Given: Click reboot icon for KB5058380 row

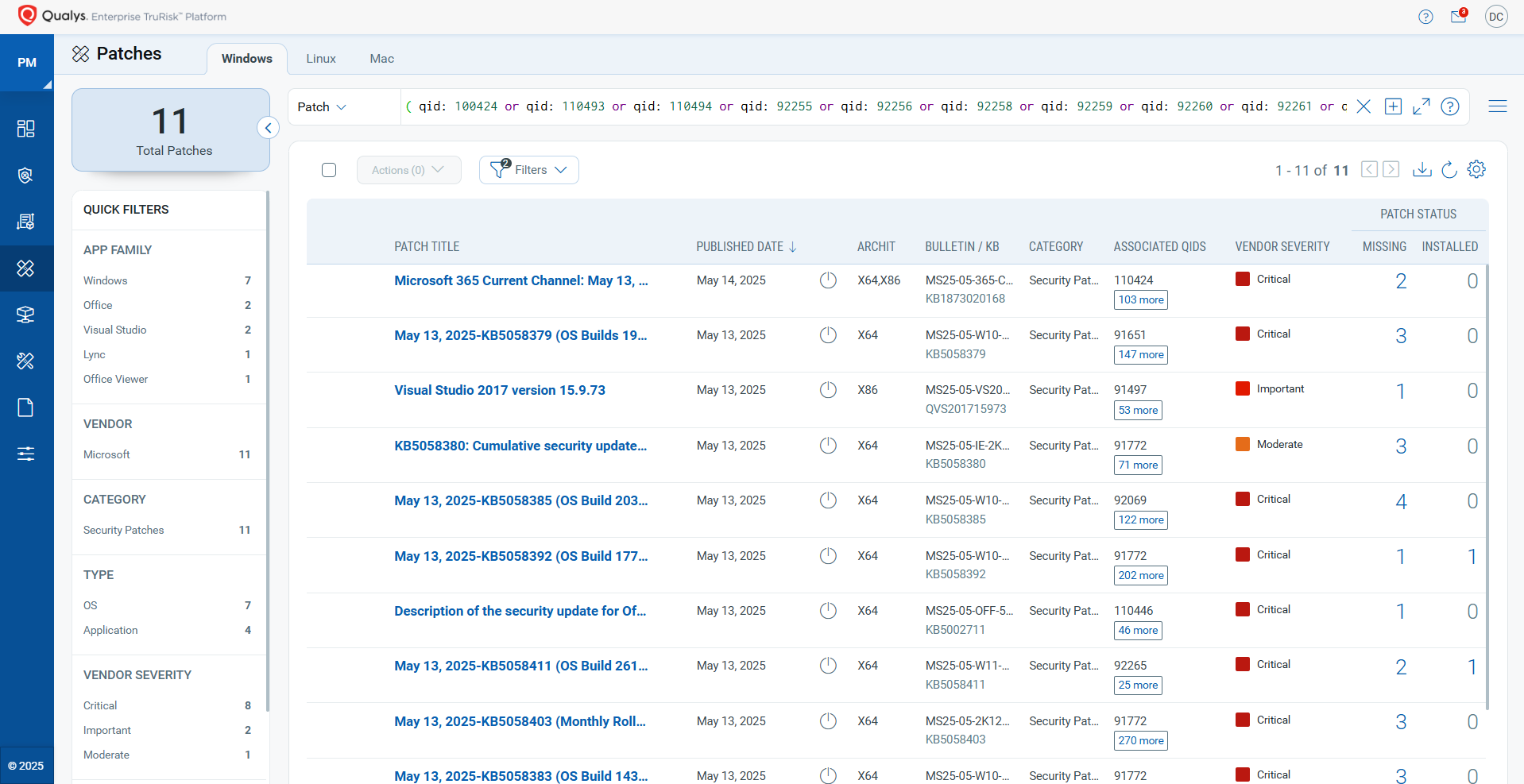Looking at the screenshot, I should tap(828, 446).
